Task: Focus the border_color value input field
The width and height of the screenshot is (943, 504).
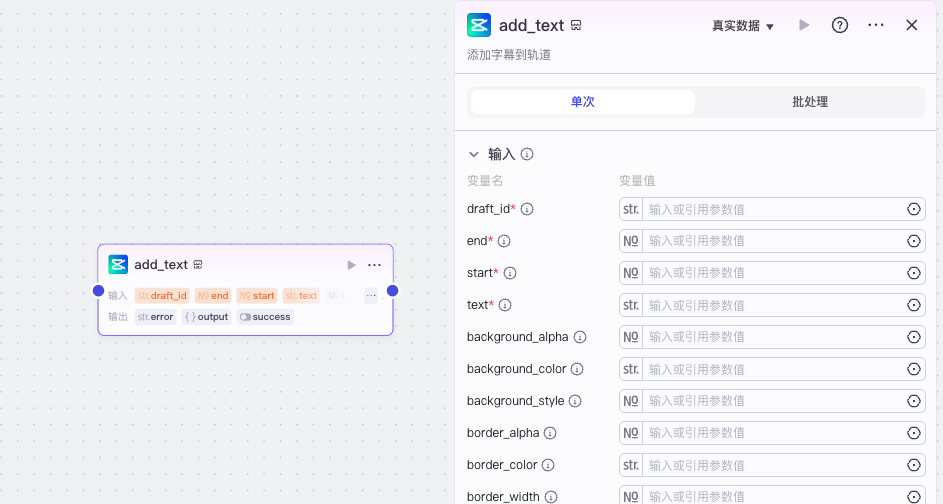Action: (772, 465)
